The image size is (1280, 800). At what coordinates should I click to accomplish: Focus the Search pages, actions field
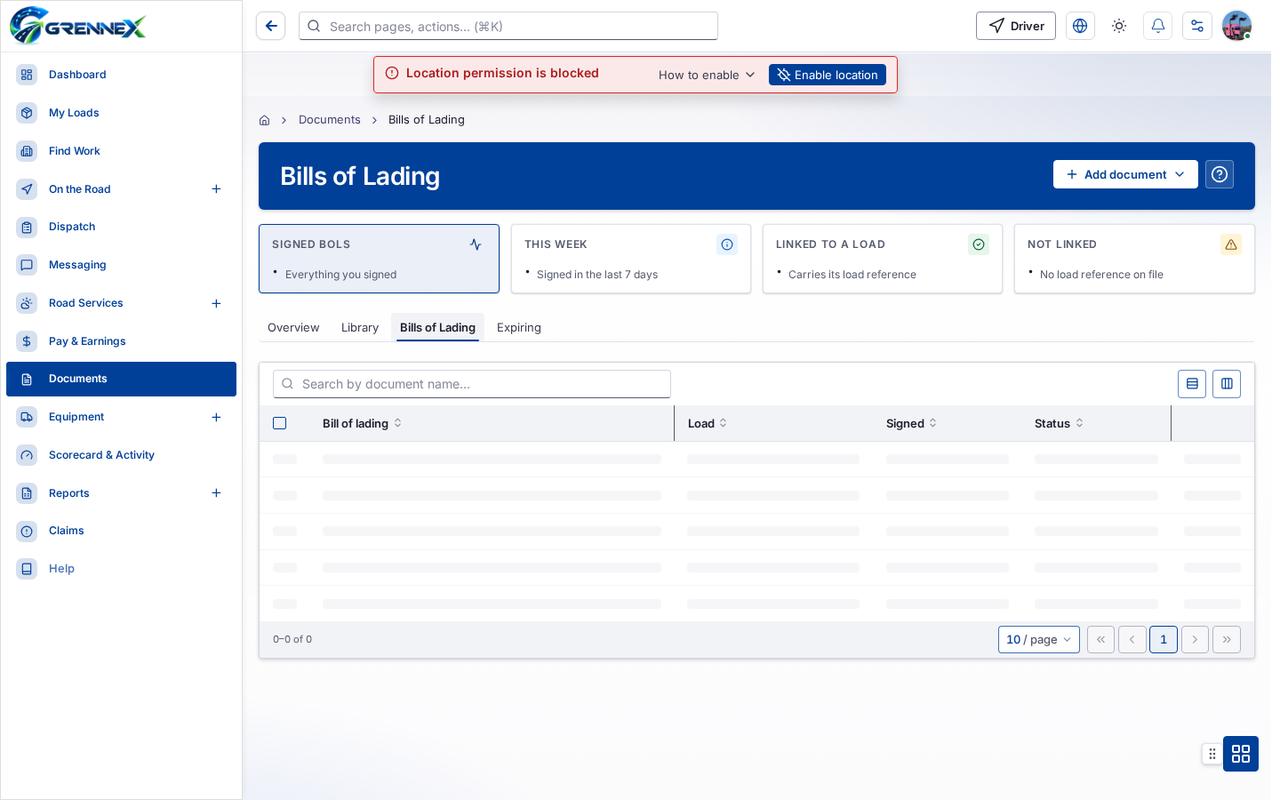[508, 26]
